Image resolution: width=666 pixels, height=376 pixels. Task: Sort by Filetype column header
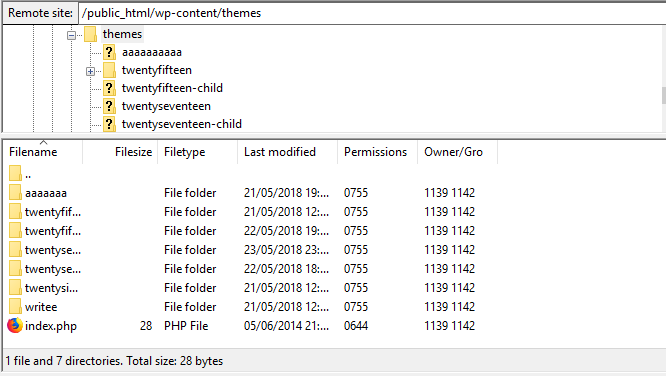198,152
